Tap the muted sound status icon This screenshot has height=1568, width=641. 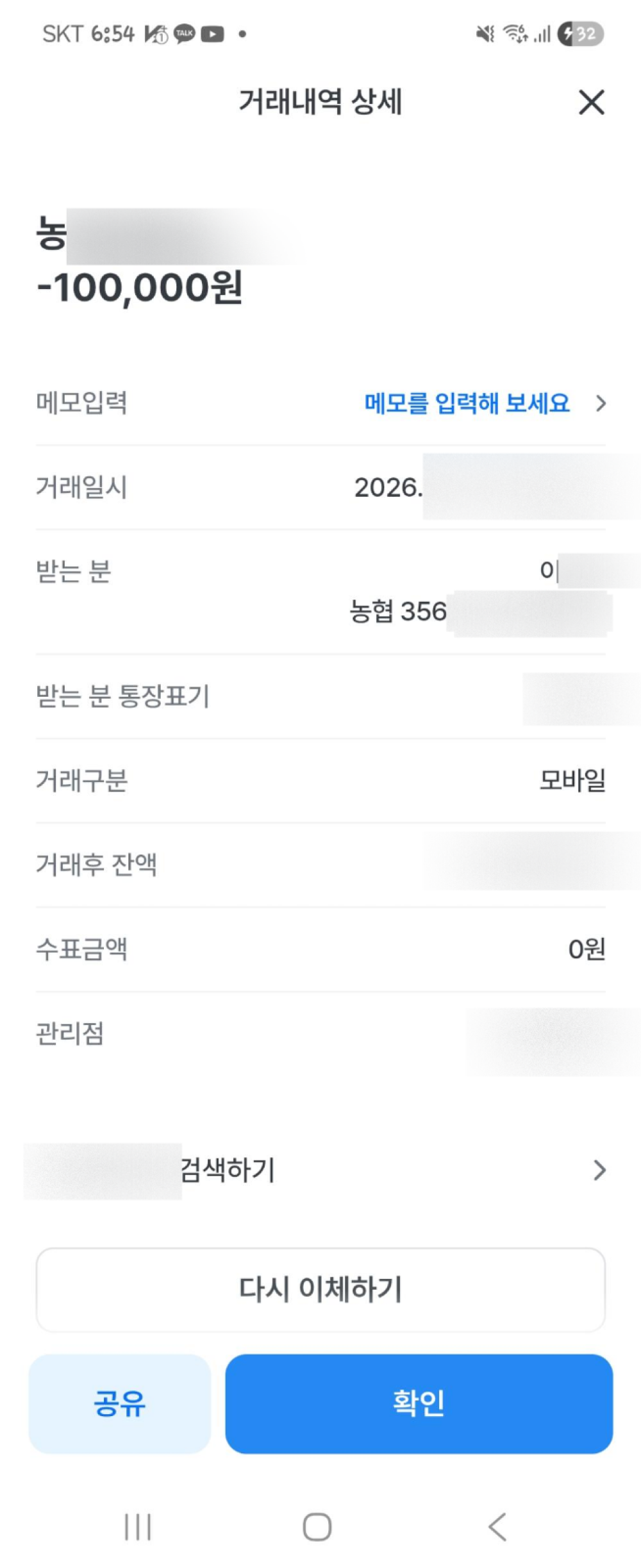click(485, 34)
